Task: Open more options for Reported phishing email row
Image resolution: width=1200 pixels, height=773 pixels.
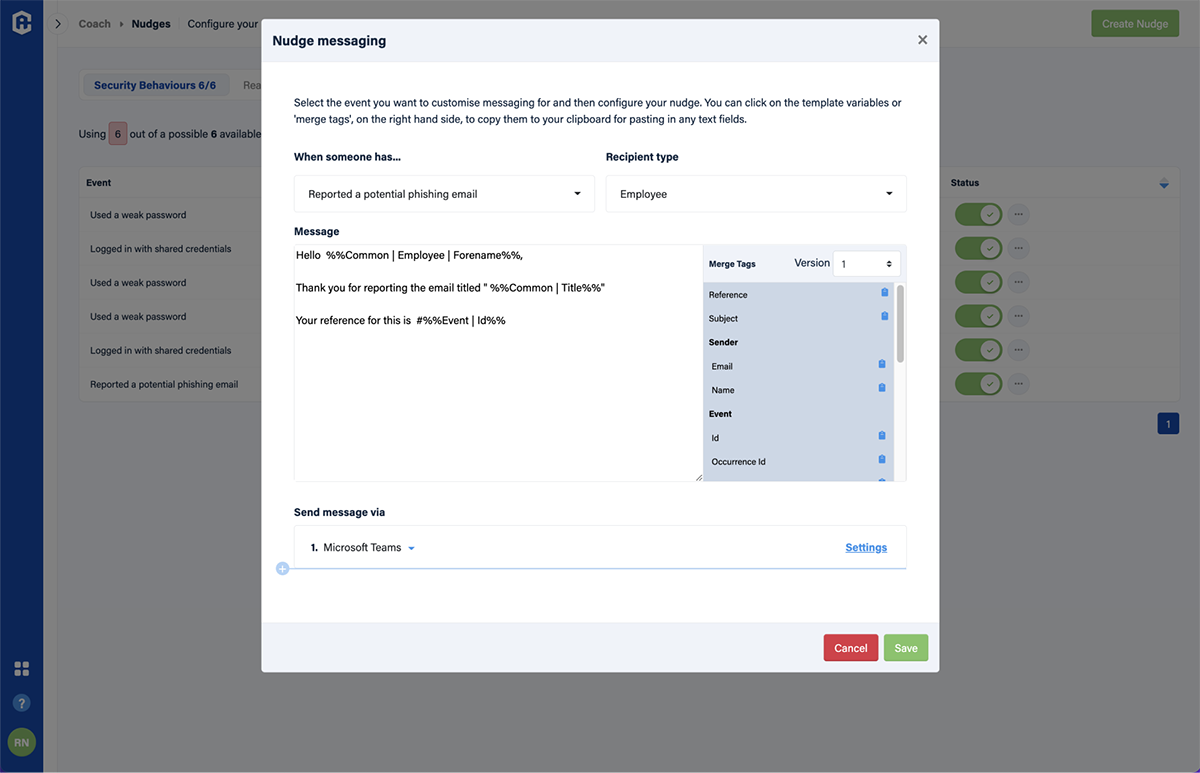Action: click(x=1018, y=384)
